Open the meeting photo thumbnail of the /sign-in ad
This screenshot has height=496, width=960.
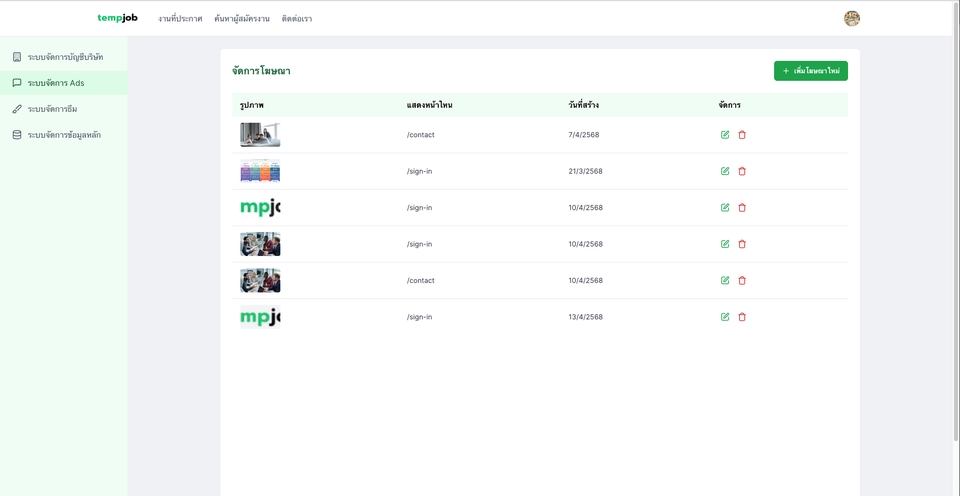click(260, 244)
